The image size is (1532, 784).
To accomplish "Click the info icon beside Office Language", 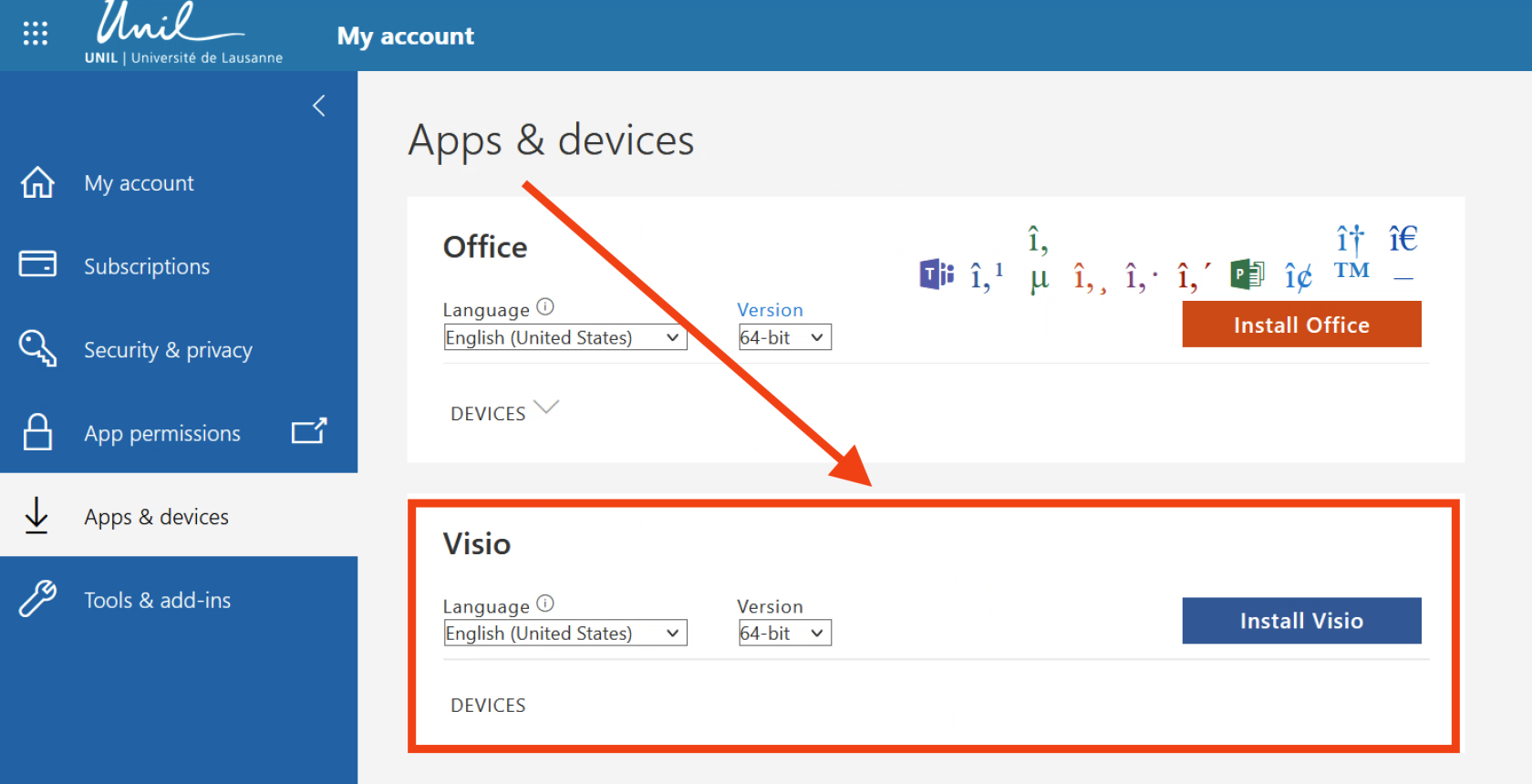I will (x=545, y=307).
